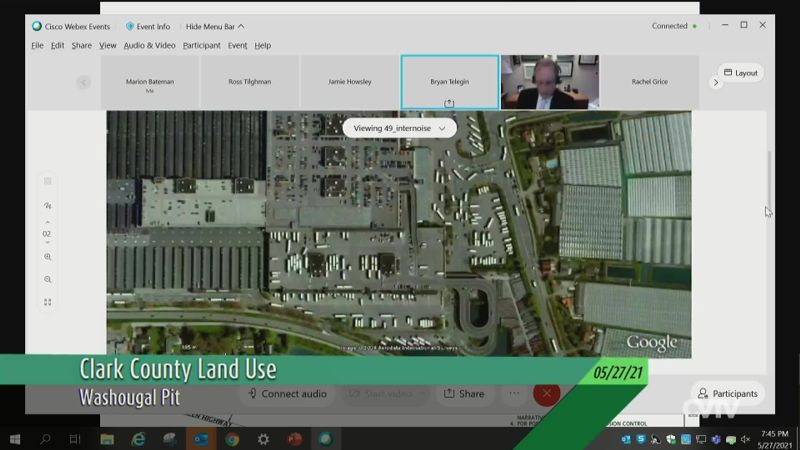Image resolution: width=800 pixels, height=450 pixels.
Task: Go to previous page with up arrow
Action: (x=47, y=222)
